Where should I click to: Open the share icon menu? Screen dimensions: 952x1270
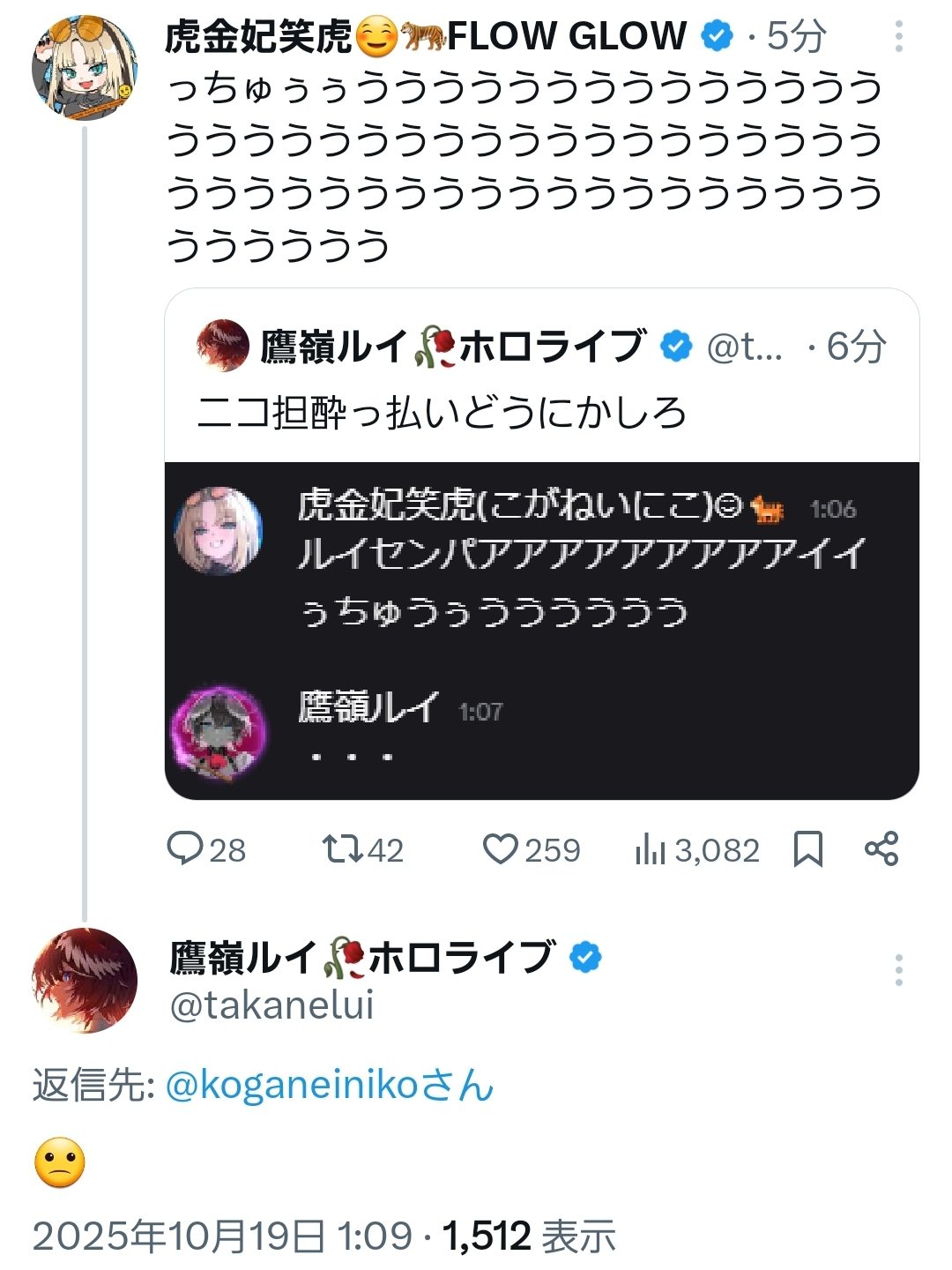881,848
